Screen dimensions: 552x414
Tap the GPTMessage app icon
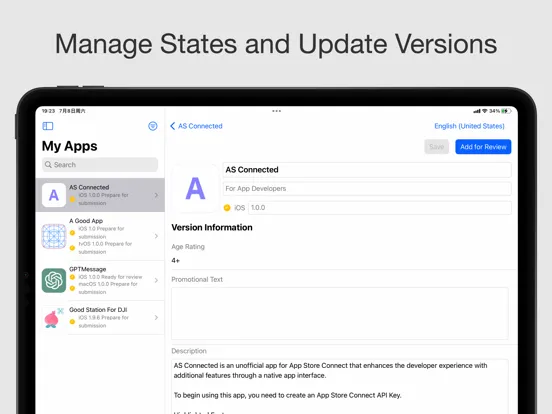(x=54, y=281)
